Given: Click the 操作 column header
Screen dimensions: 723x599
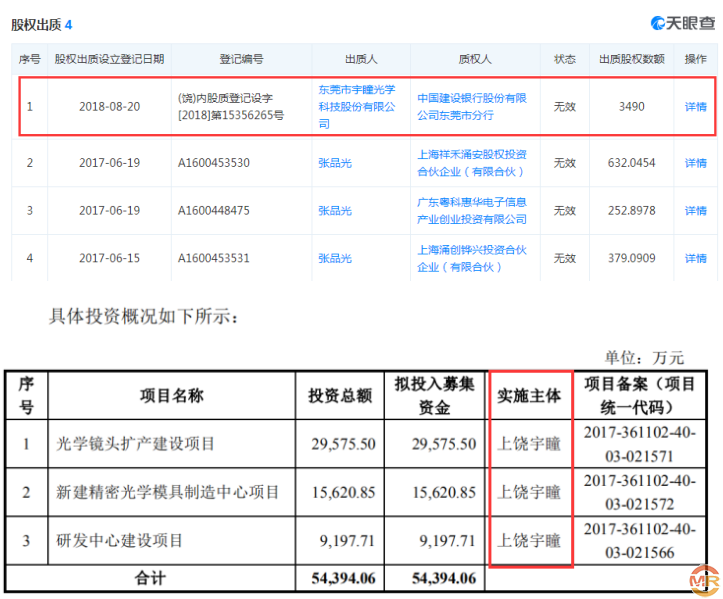Looking at the screenshot, I should coord(695,59).
